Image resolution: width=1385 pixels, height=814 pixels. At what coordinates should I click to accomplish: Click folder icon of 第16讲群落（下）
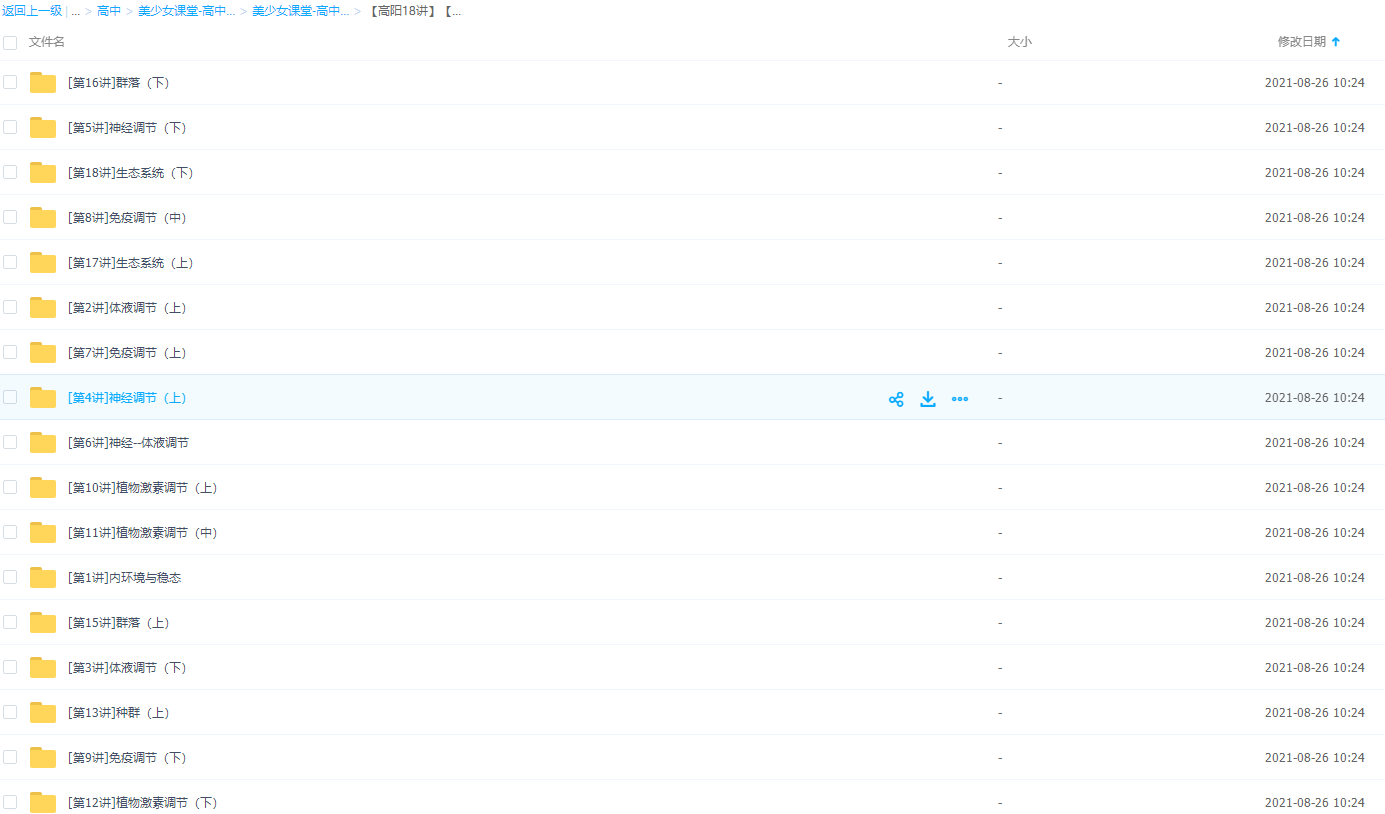(x=43, y=83)
